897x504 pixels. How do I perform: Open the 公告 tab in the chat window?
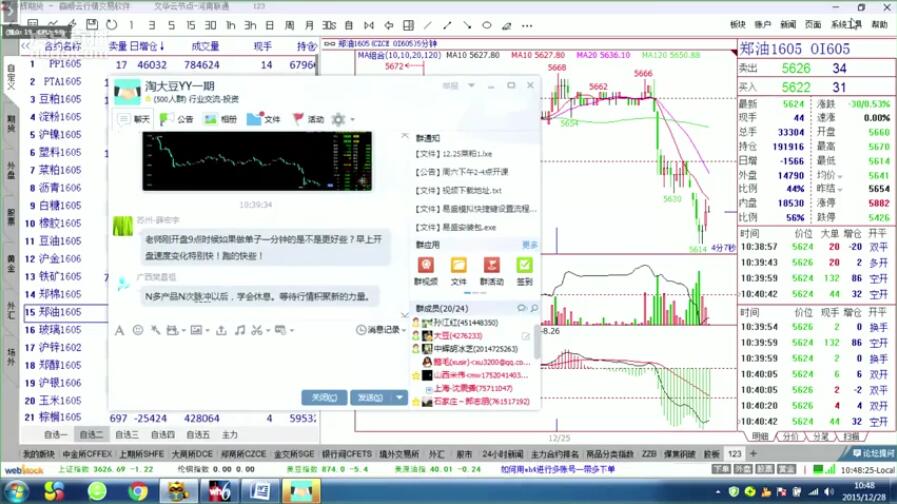click(x=177, y=119)
